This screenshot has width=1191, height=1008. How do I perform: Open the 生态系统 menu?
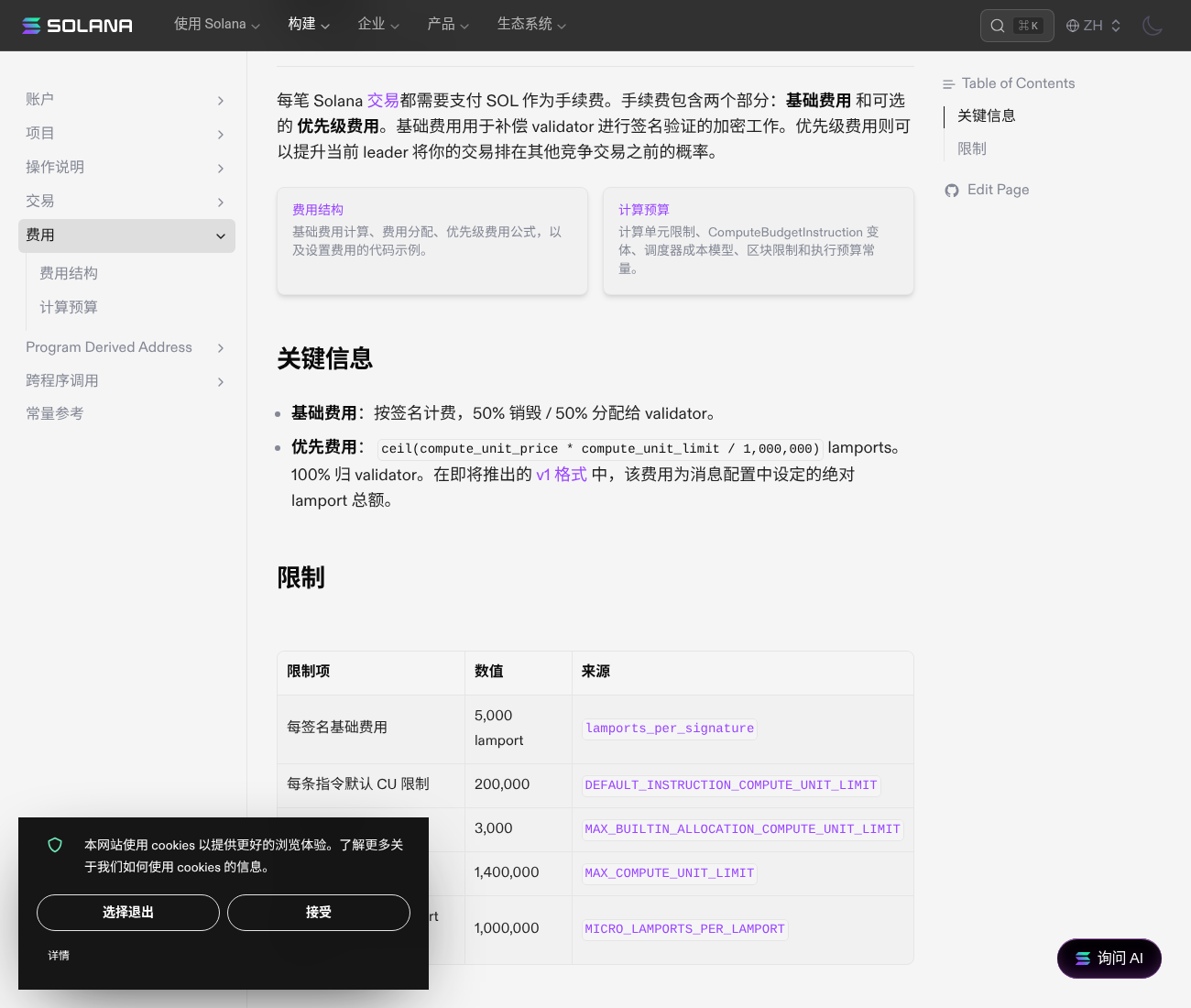pos(531,25)
